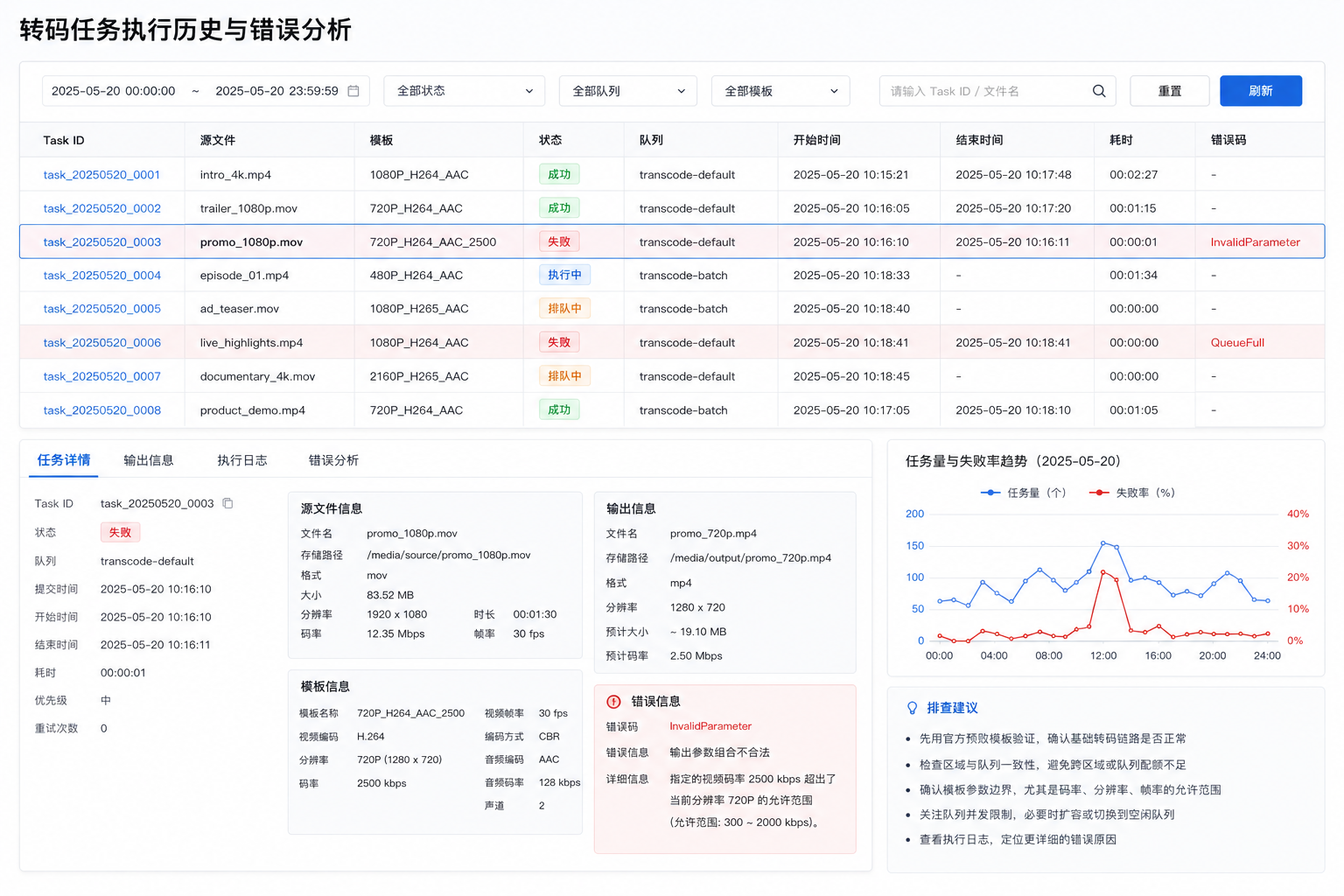Viewport: 1344px width, 896px height.
Task: Open link task_20250520_0003 in table
Action: (x=102, y=242)
